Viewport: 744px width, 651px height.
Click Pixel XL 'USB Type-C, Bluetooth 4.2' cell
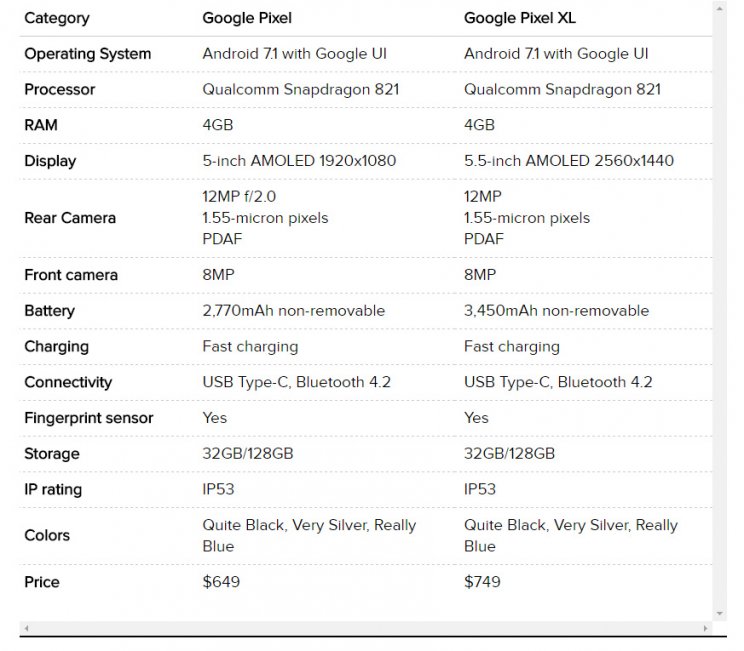point(558,382)
